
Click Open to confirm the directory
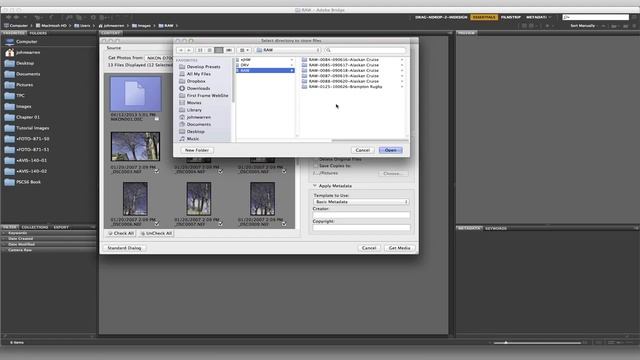(x=391, y=150)
